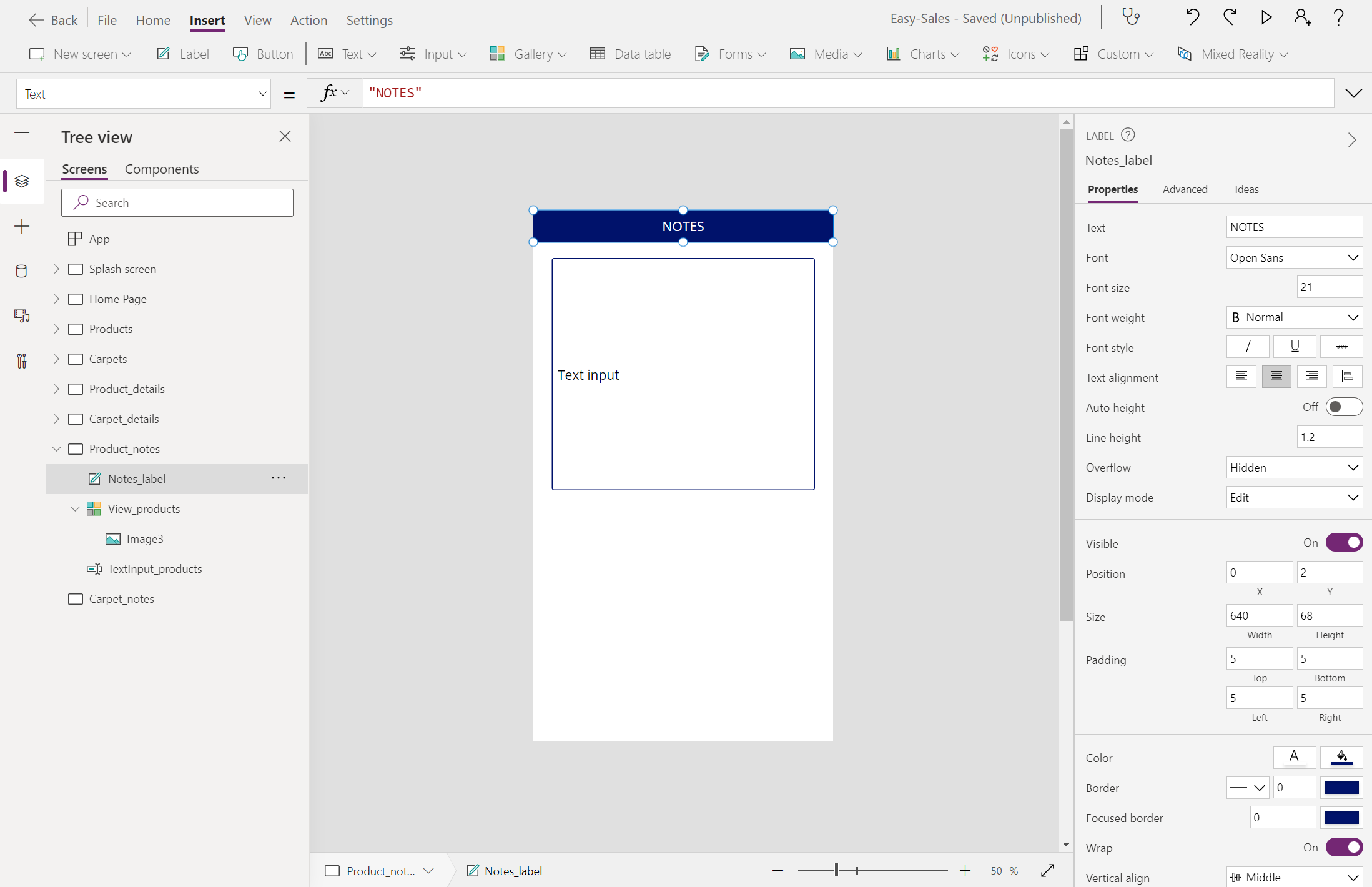The width and height of the screenshot is (1372, 887).
Task: Open the Media pane in left sidebar
Action: 22,316
